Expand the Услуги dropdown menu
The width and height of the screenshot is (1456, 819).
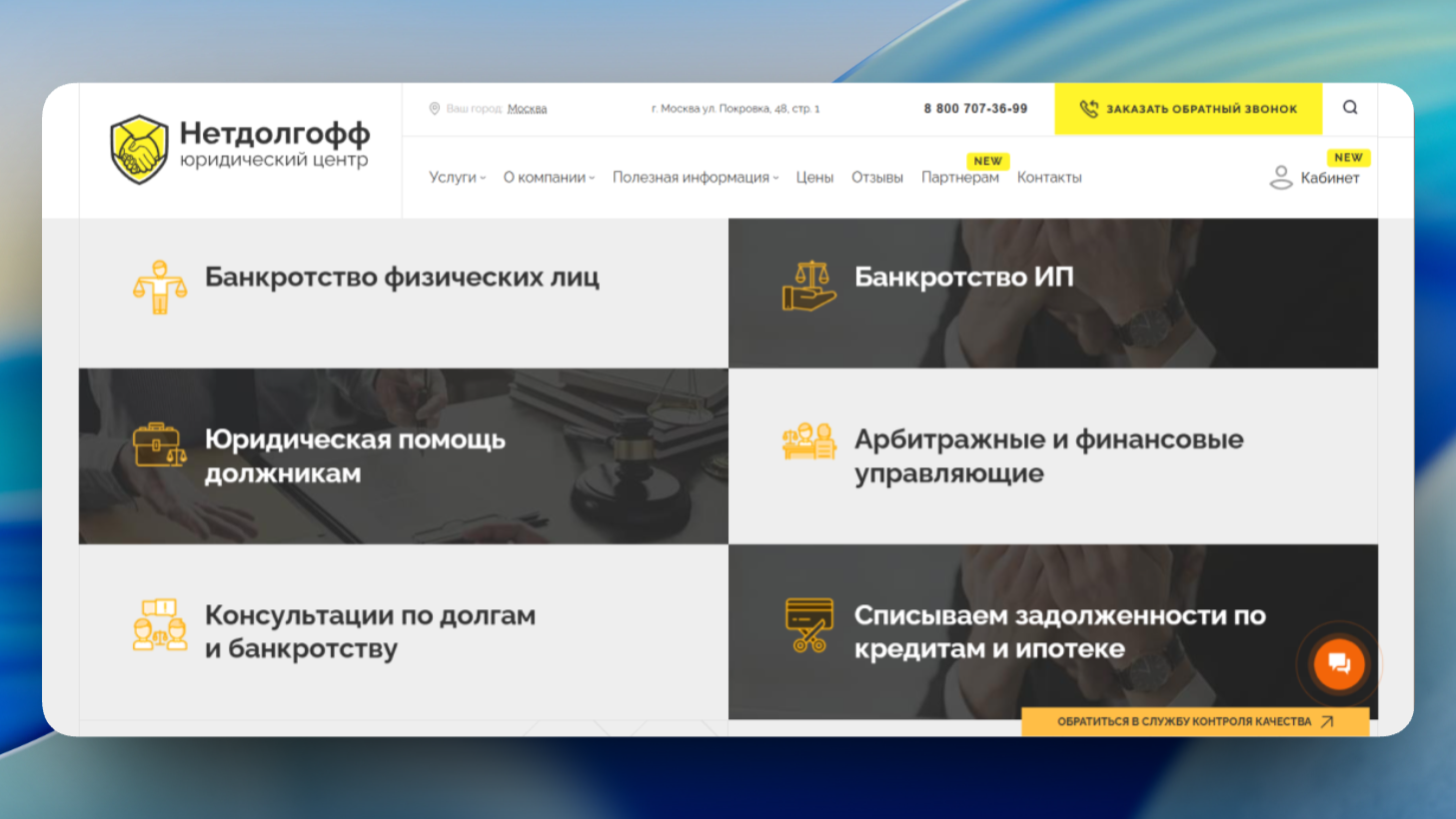click(457, 178)
